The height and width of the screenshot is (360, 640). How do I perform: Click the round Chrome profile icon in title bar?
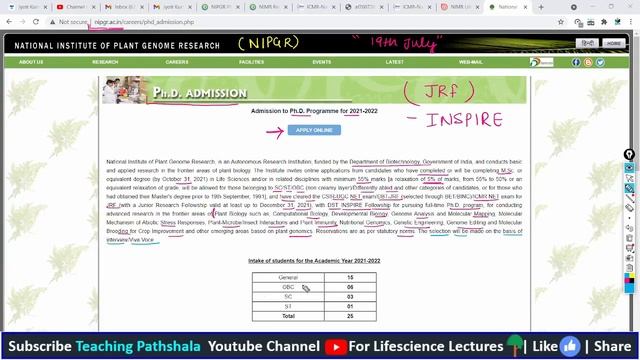click(573, 7)
